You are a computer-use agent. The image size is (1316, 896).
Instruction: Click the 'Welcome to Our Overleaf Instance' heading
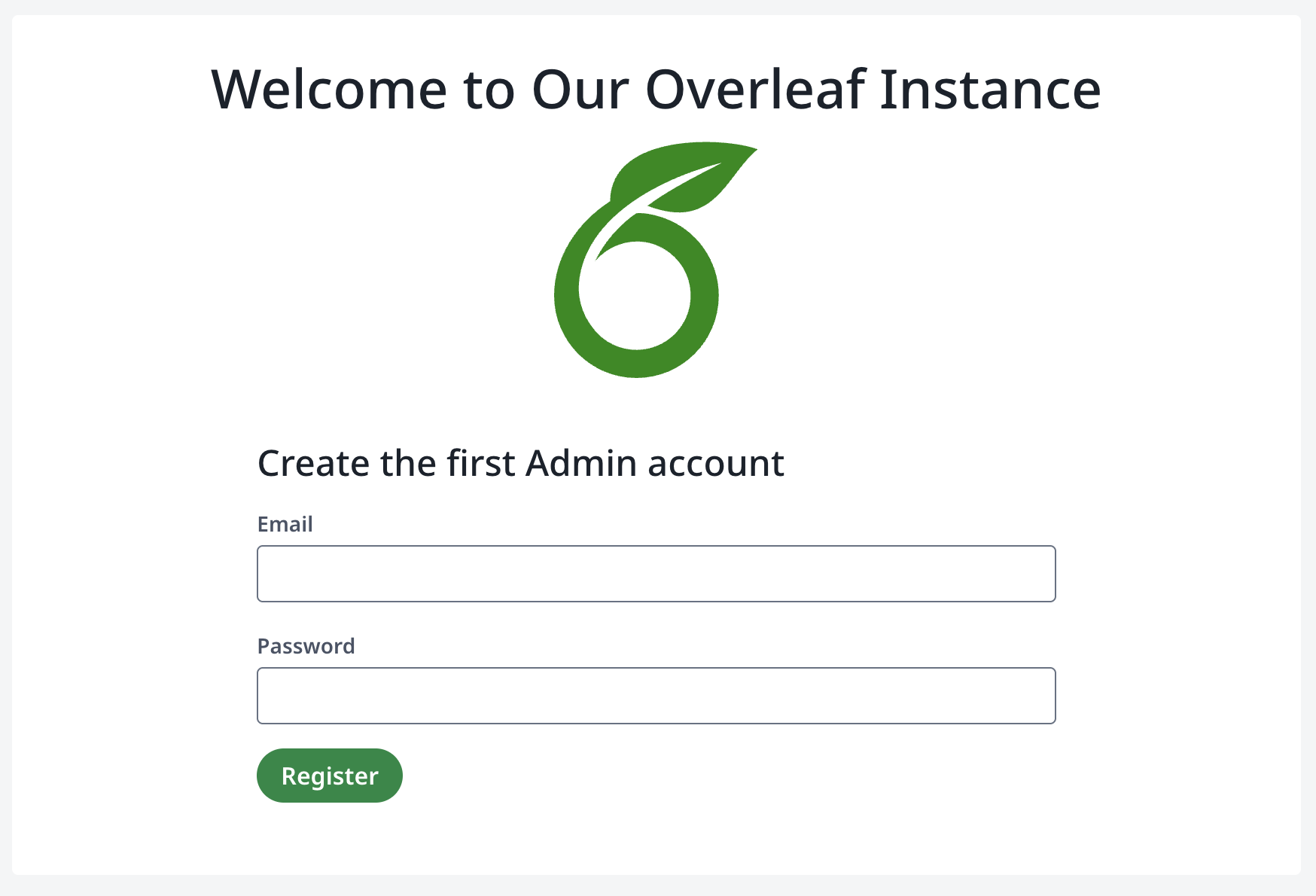click(656, 90)
